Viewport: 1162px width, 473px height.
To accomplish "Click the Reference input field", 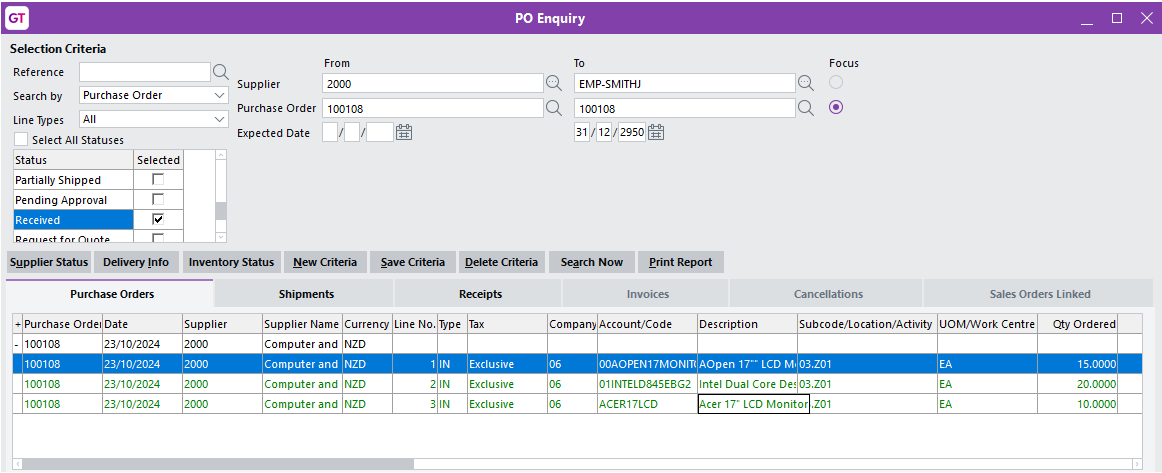I will [x=145, y=72].
